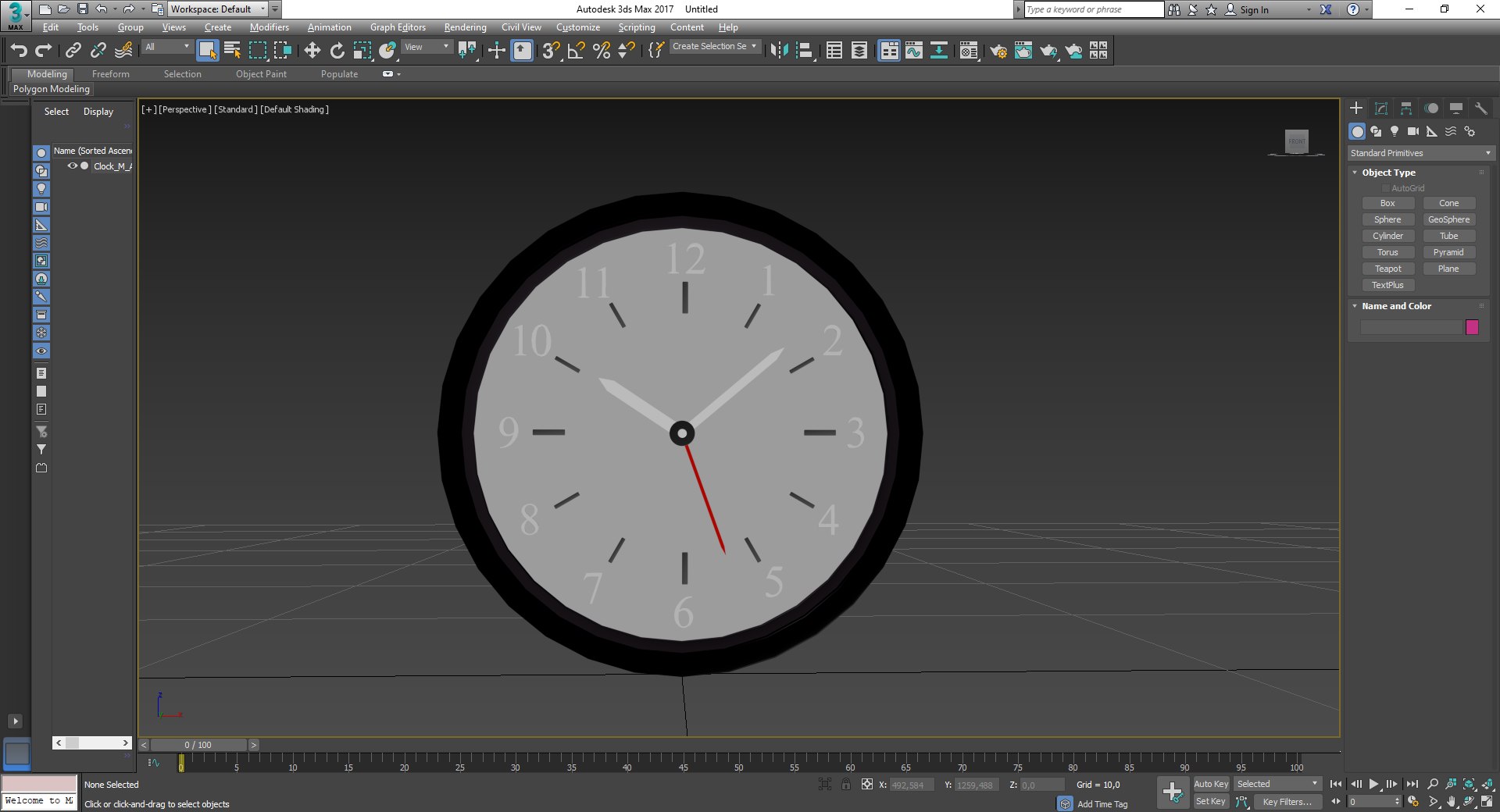Open the Utilities wrench panel
The image size is (1500, 812).
point(1480,109)
